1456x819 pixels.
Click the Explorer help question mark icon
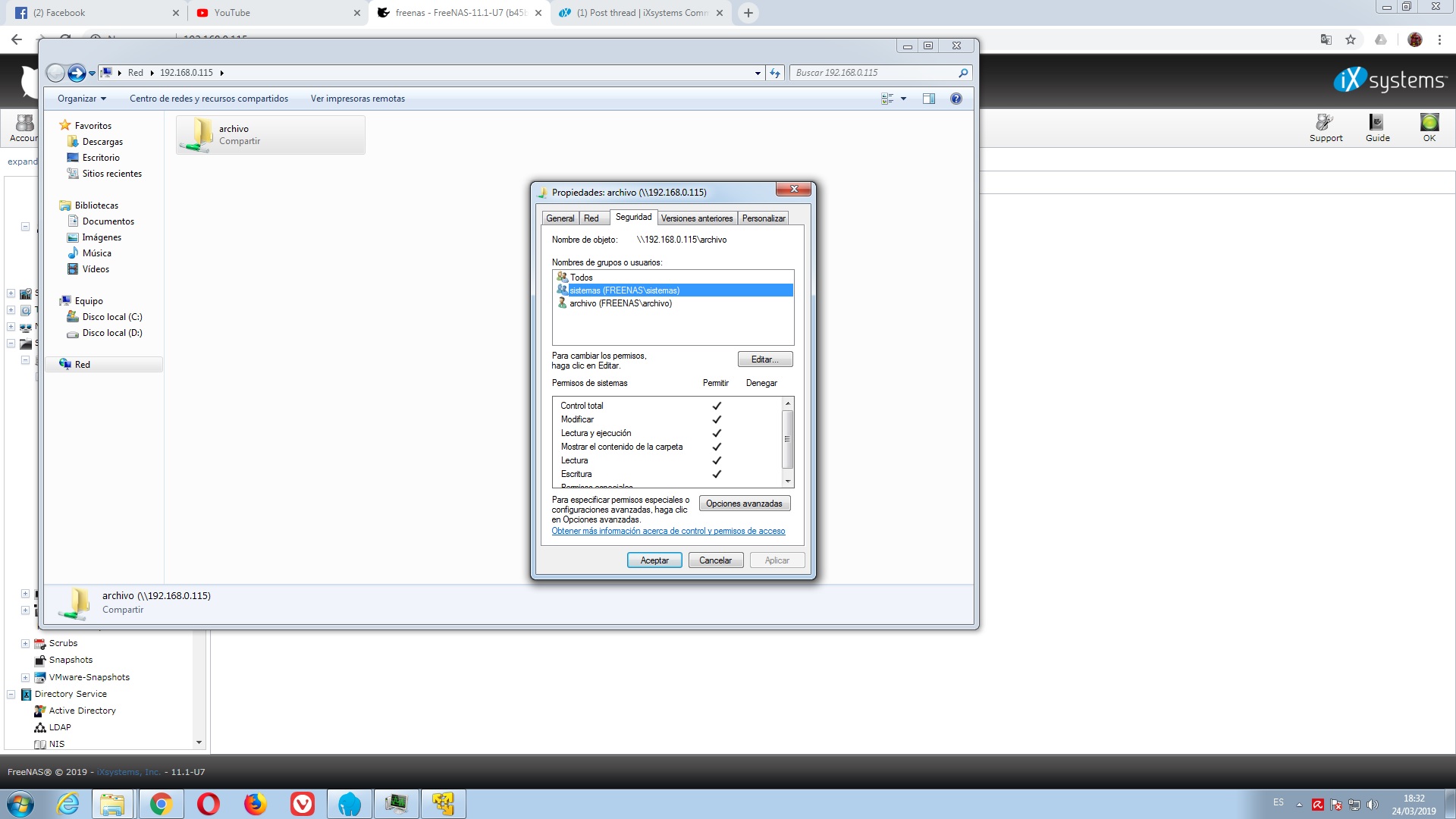pos(956,99)
